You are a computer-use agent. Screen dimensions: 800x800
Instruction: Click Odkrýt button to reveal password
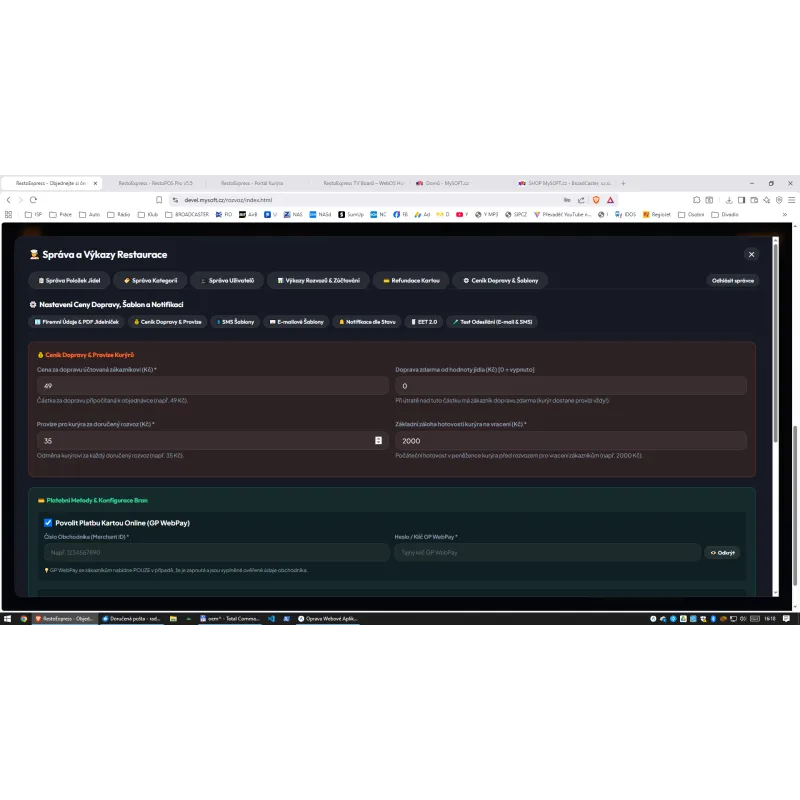click(x=722, y=553)
